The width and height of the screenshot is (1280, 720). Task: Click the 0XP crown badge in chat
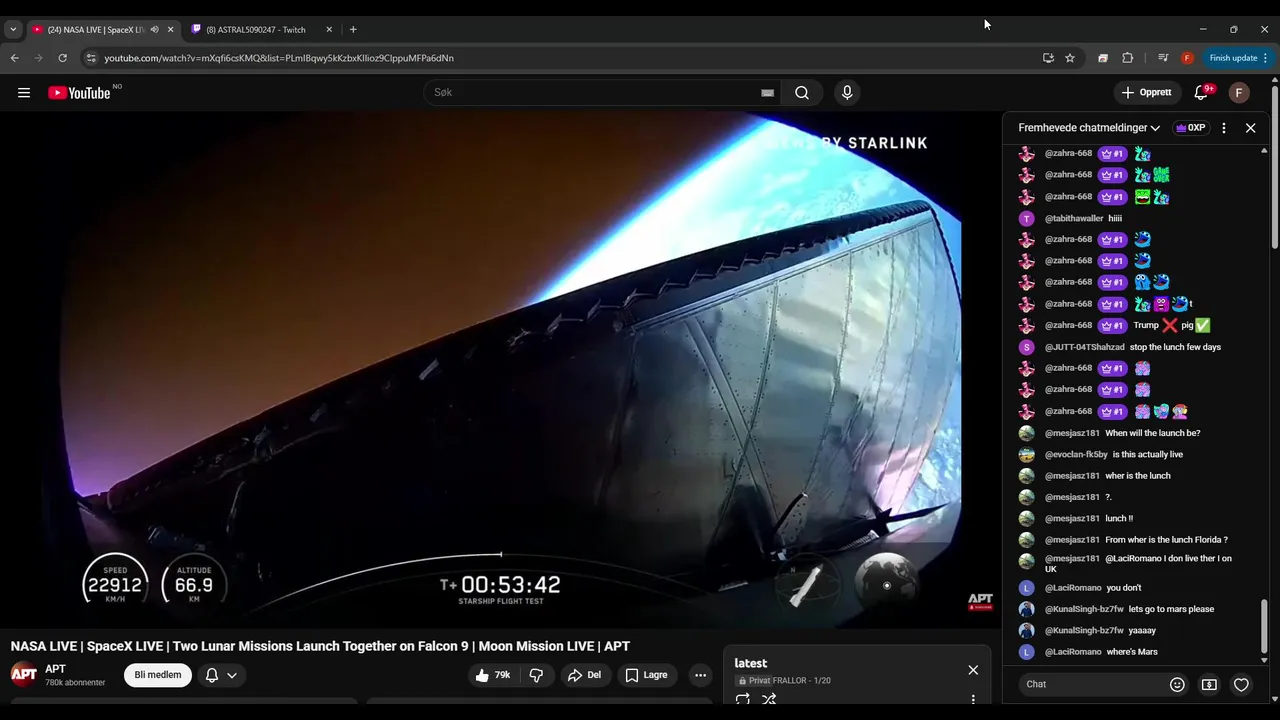[x=1190, y=128]
